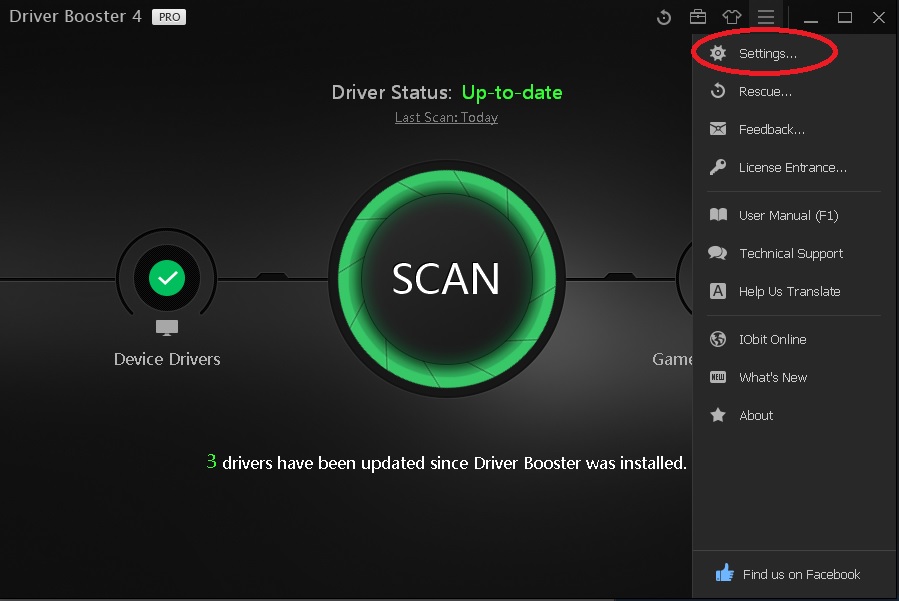Open the Tools briefcase icon
The width and height of the screenshot is (899, 601).
click(698, 17)
